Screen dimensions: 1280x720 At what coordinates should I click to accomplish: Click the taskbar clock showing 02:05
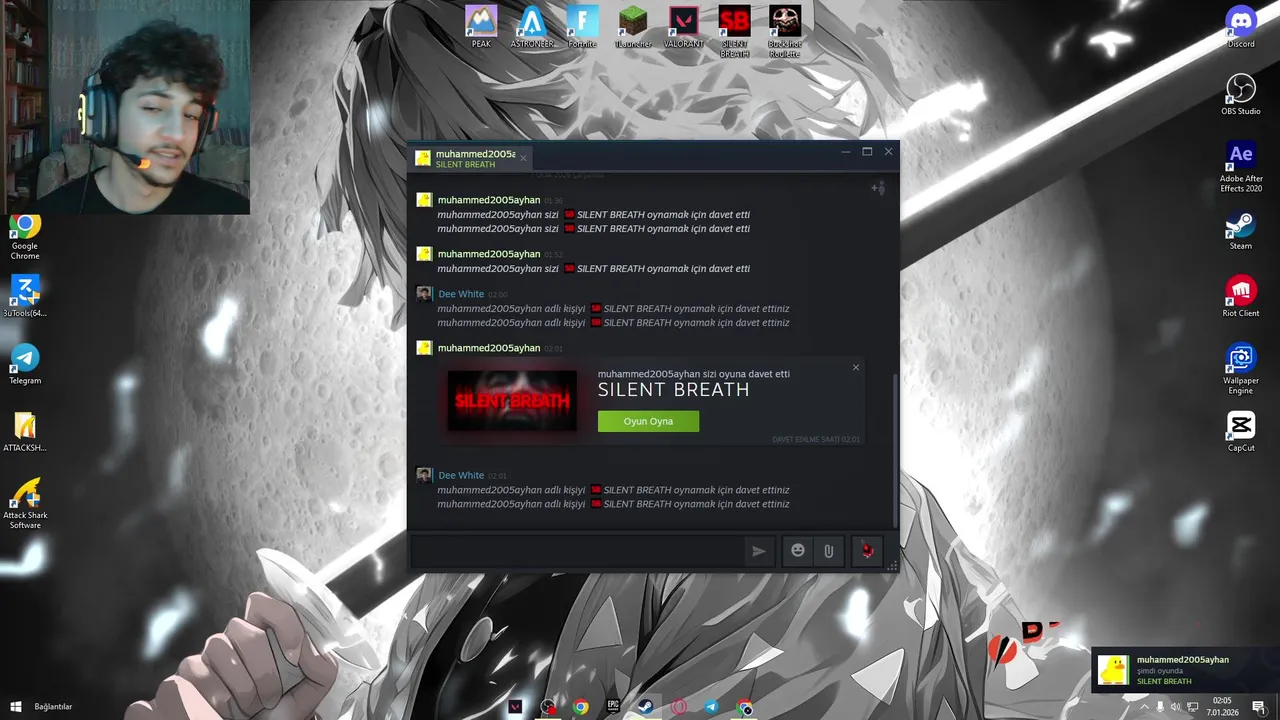click(1222, 707)
